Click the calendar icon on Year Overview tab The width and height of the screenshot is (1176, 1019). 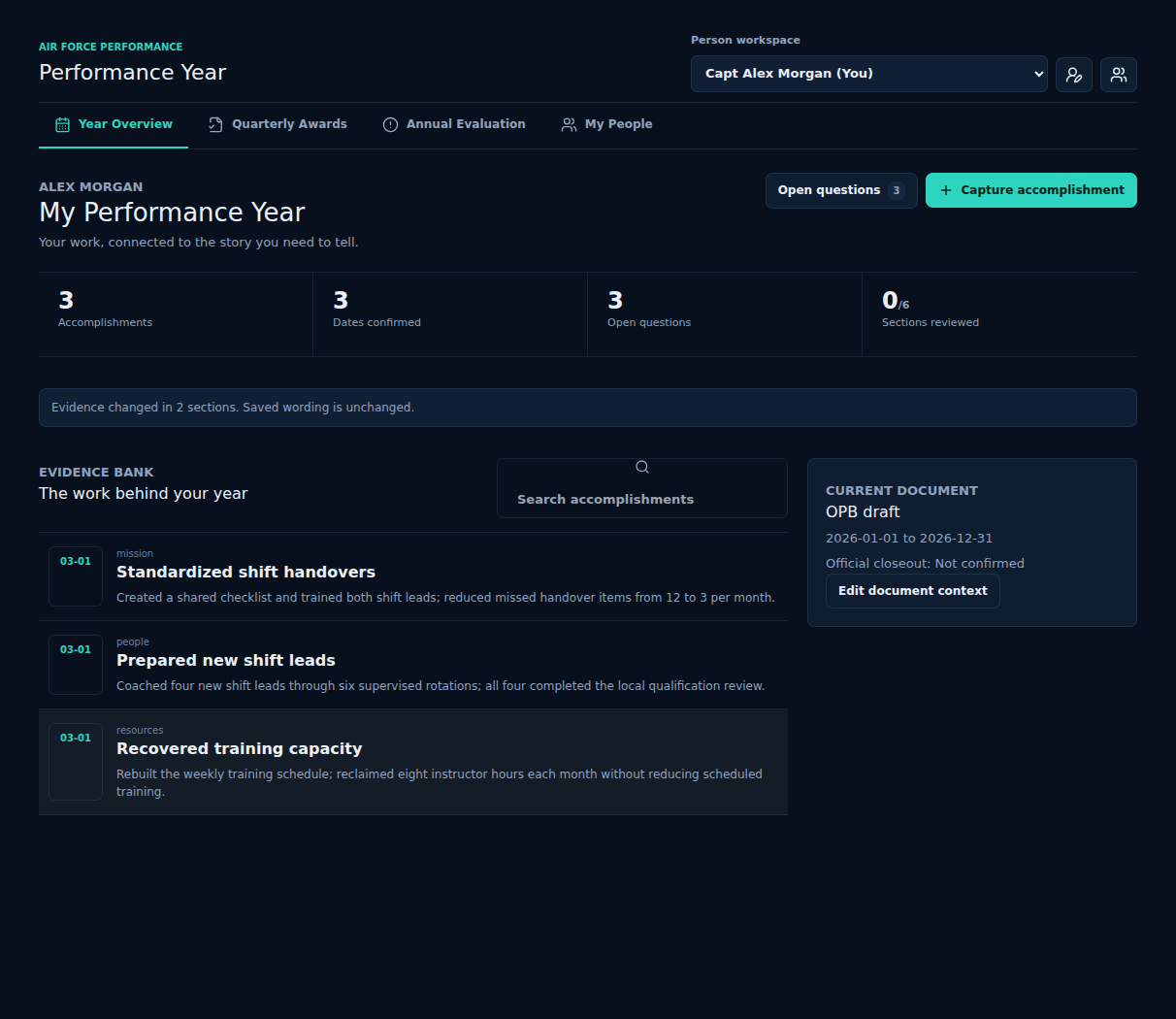(x=62, y=124)
